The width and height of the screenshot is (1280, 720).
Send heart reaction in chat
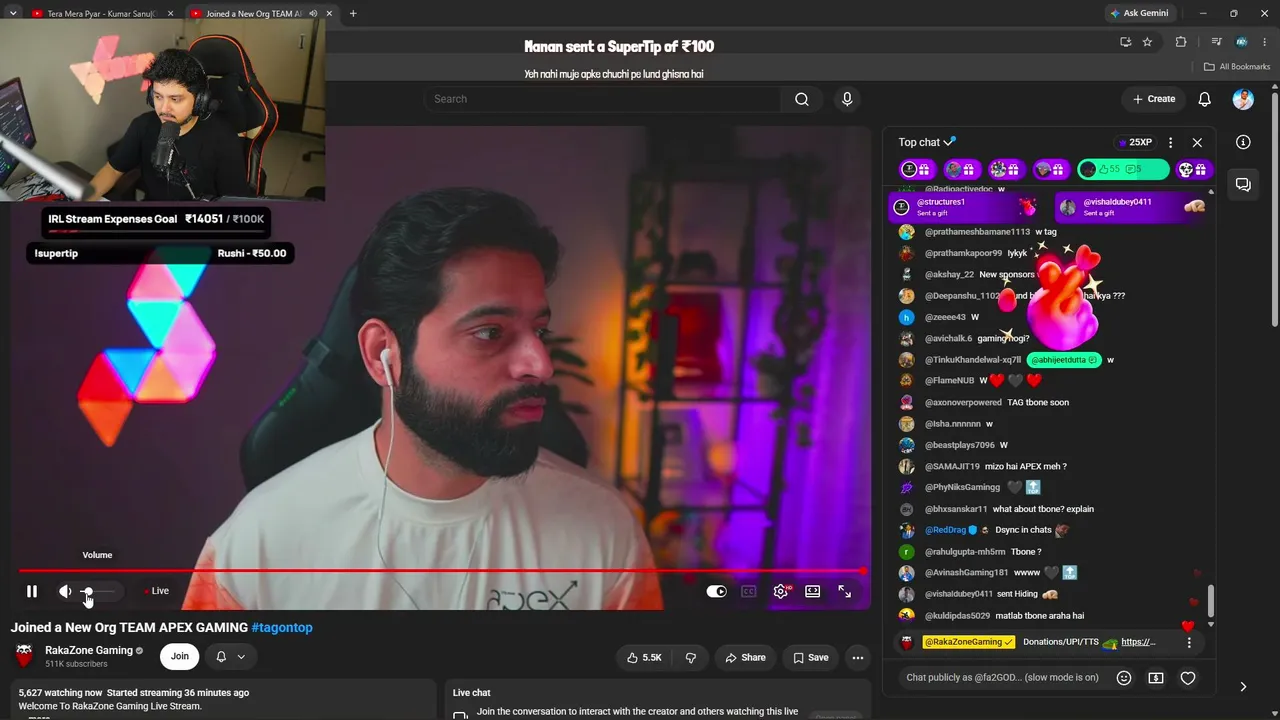pos(1188,678)
